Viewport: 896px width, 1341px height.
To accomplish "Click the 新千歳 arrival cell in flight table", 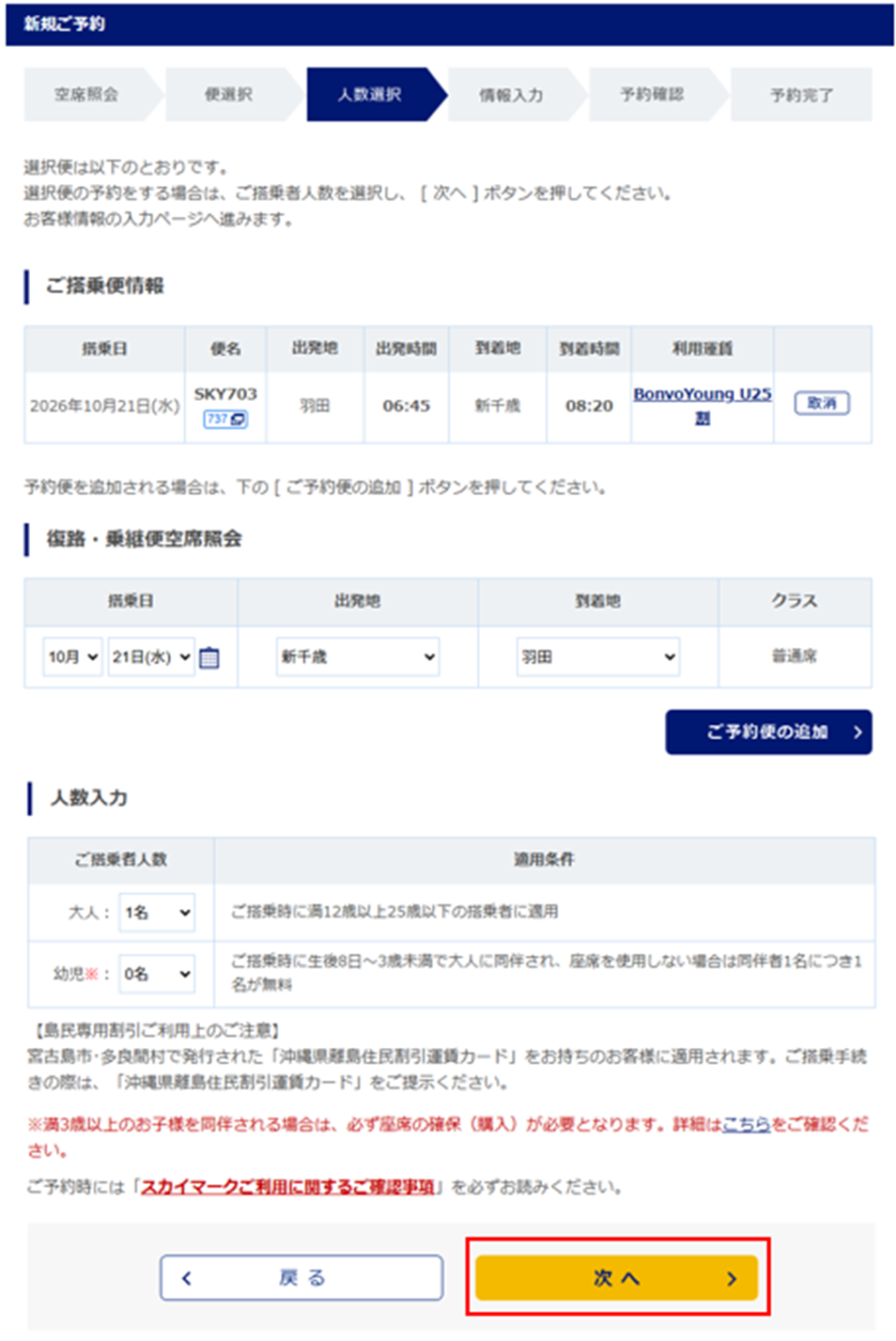I will (x=498, y=406).
